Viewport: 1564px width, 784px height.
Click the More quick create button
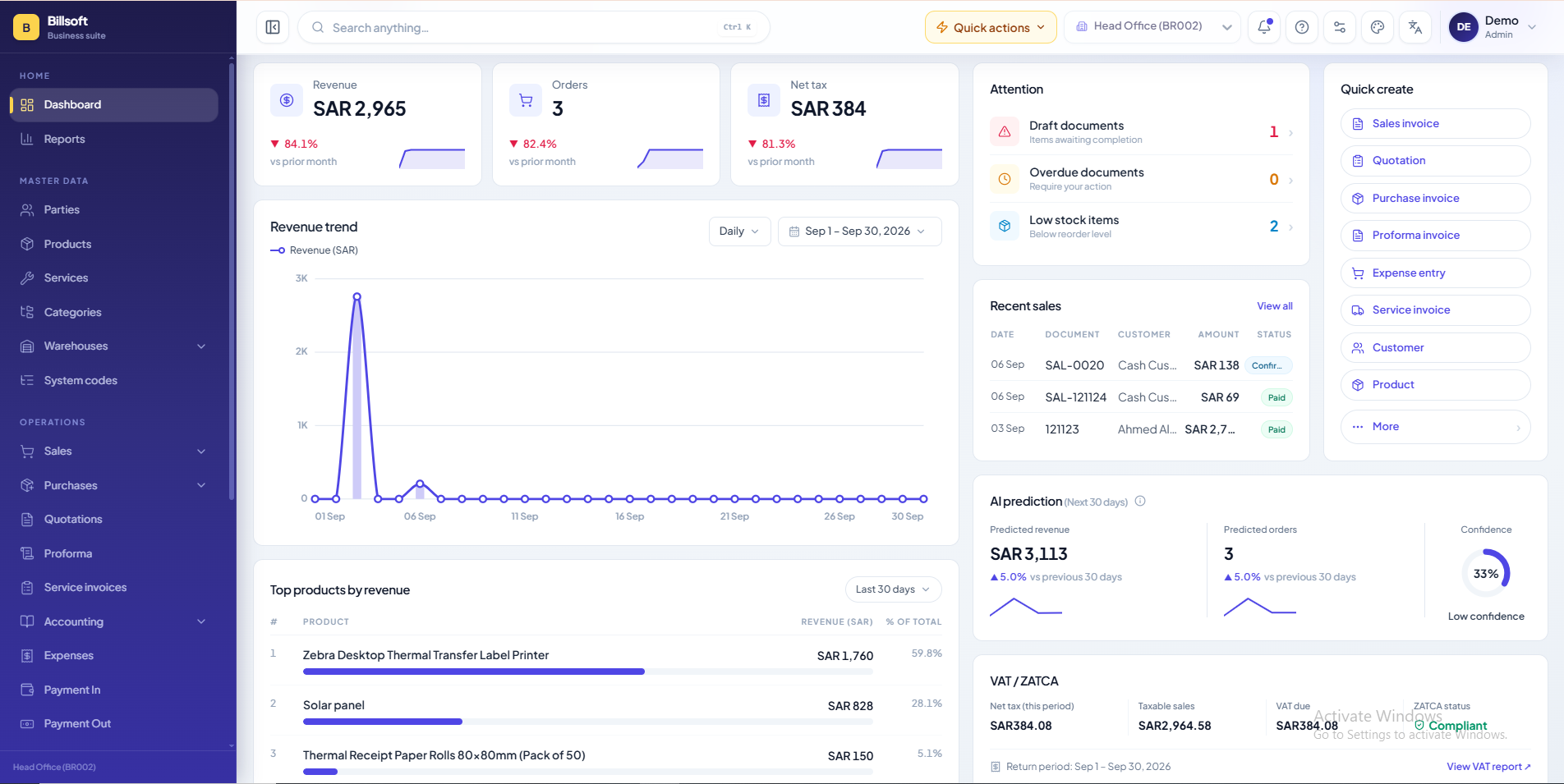click(x=1435, y=427)
